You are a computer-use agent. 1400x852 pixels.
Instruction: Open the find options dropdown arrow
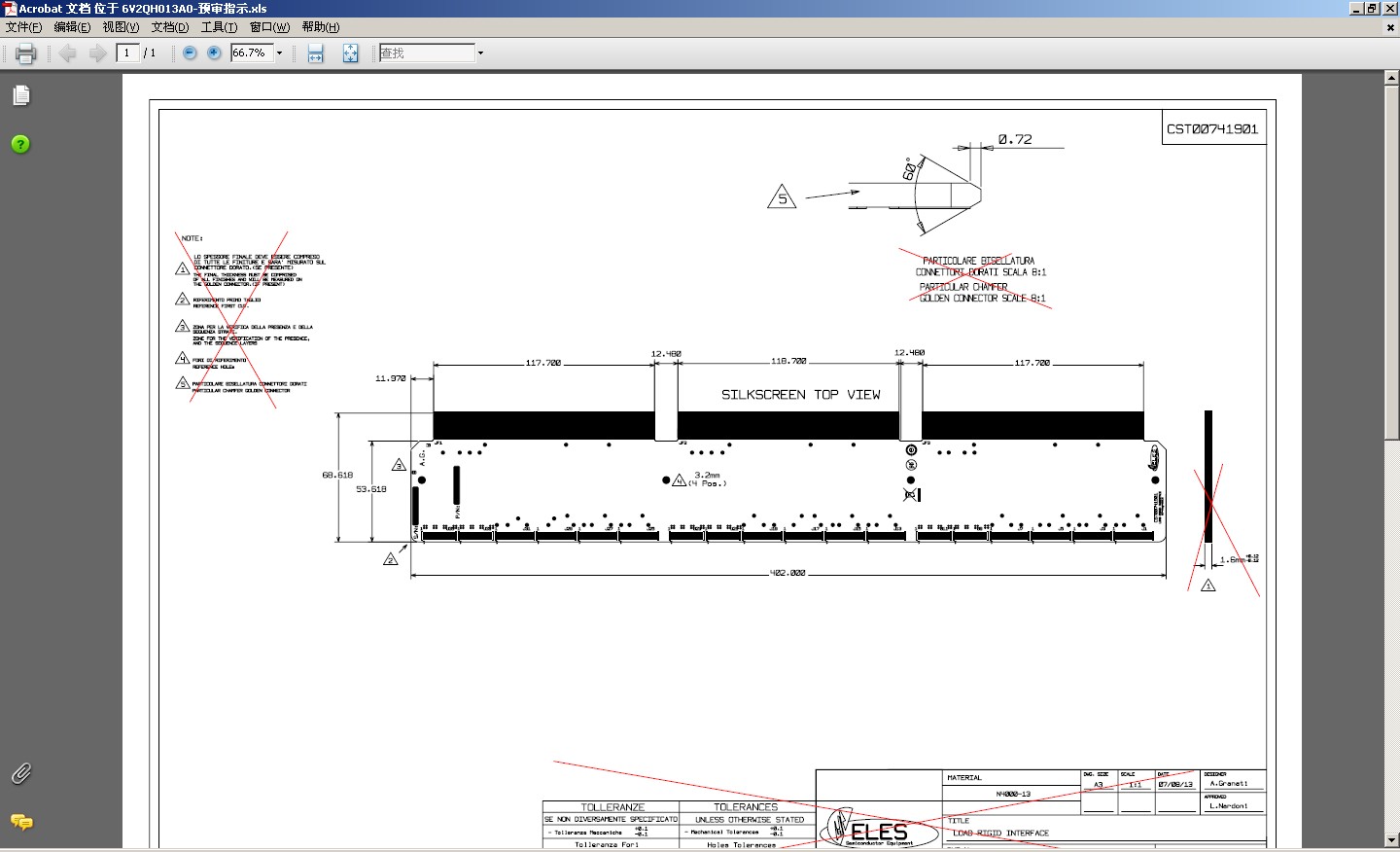[480, 53]
